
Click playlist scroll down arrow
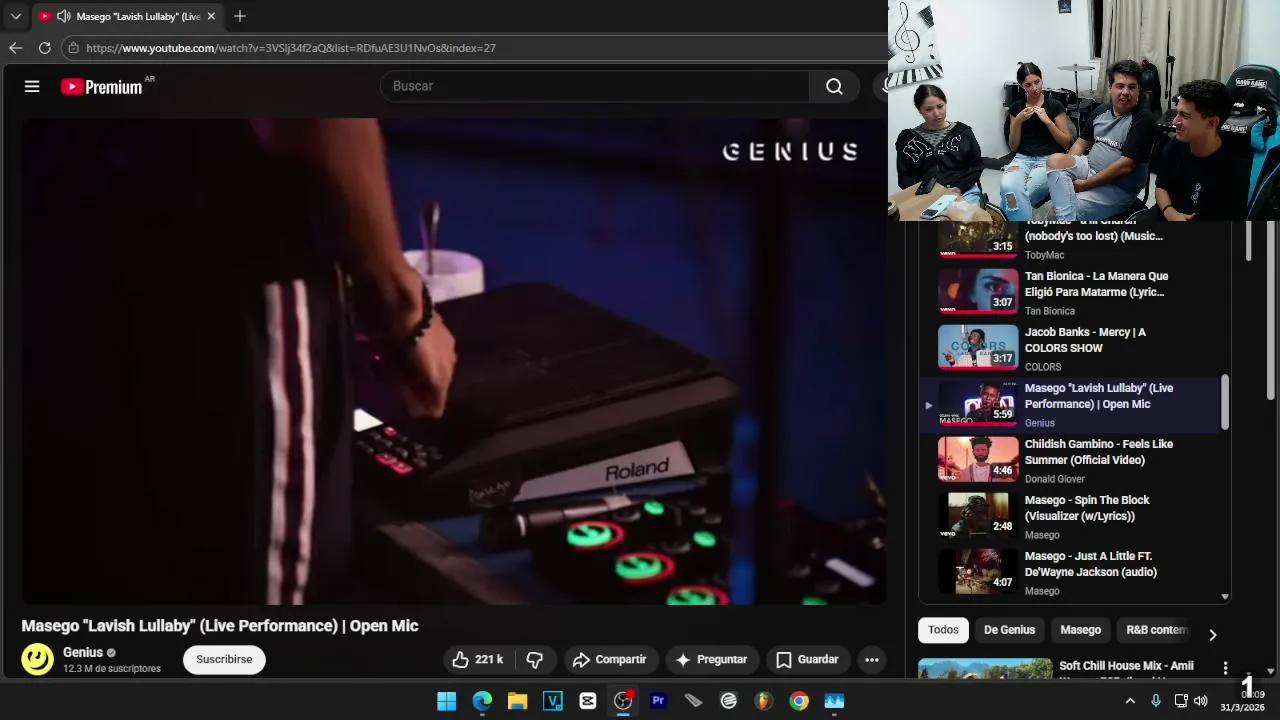[1225, 597]
